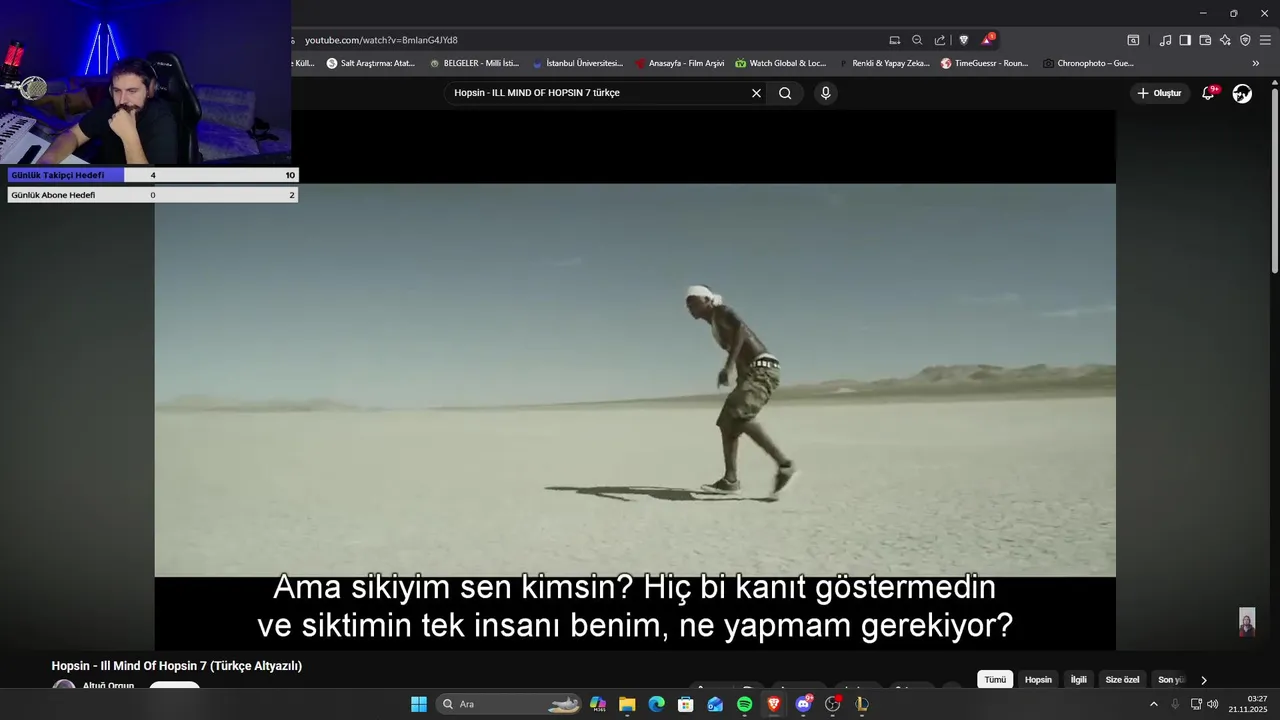Click the system tray microphone icon
The height and width of the screenshot is (720, 1280).
click(1175, 704)
